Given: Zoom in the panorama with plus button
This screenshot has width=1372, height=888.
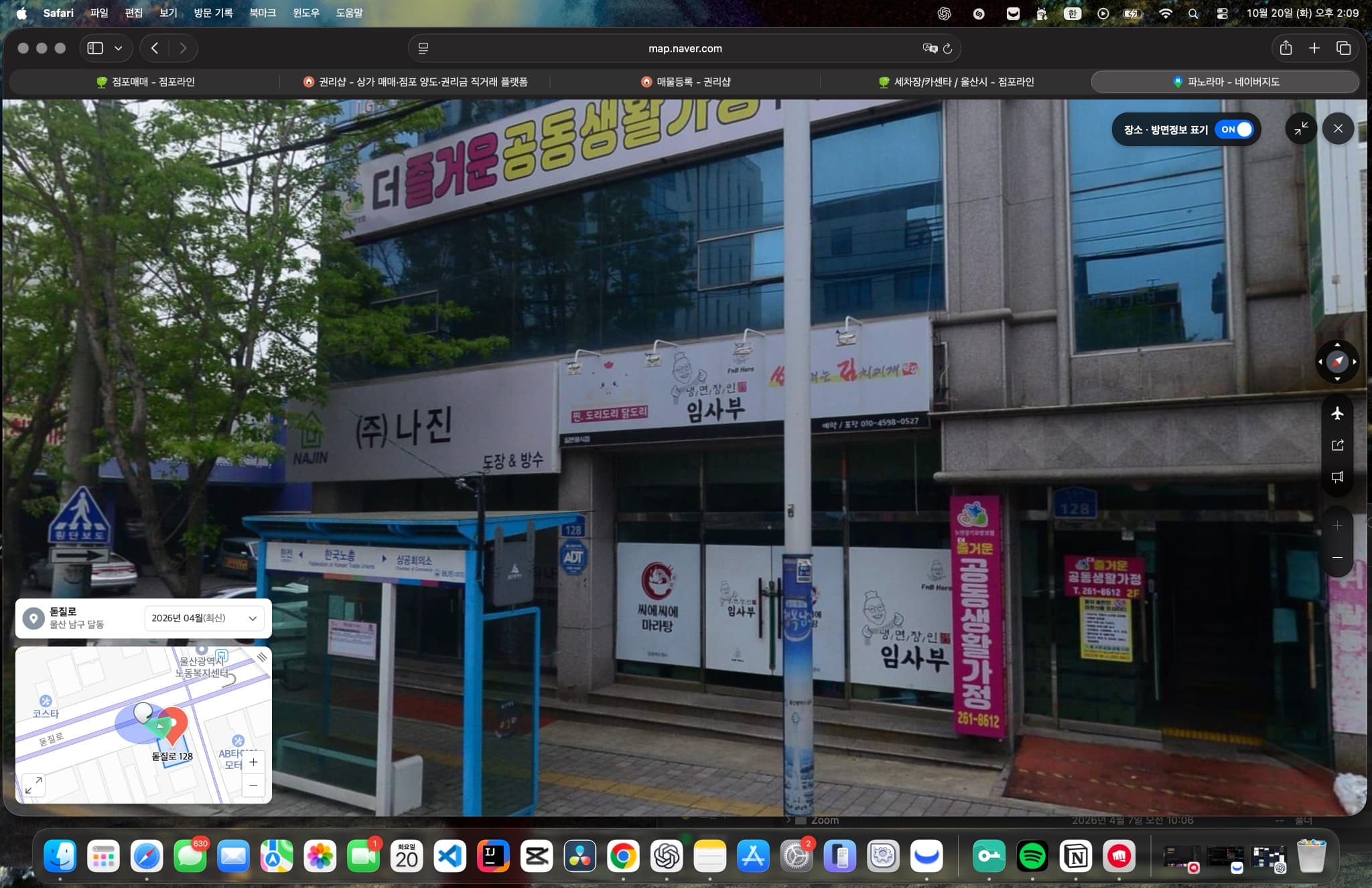Looking at the screenshot, I should [1337, 526].
